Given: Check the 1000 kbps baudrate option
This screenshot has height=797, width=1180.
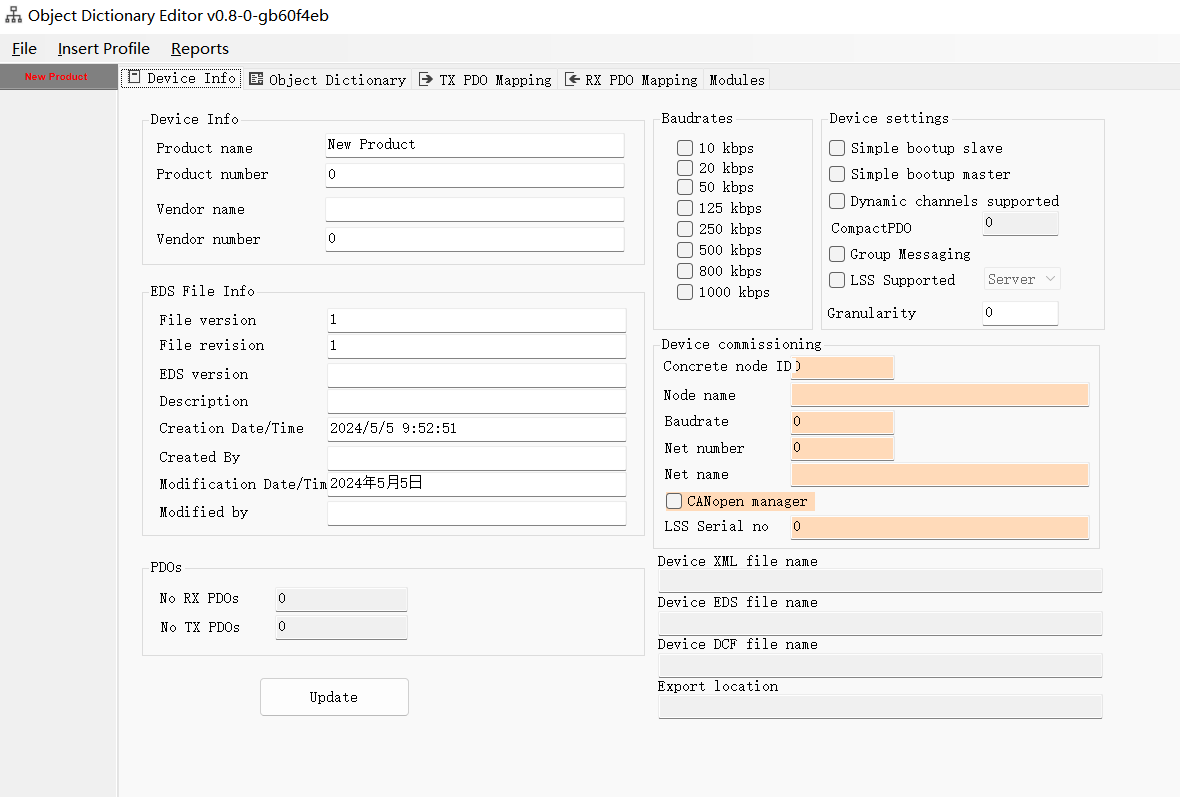Looking at the screenshot, I should click(x=685, y=292).
